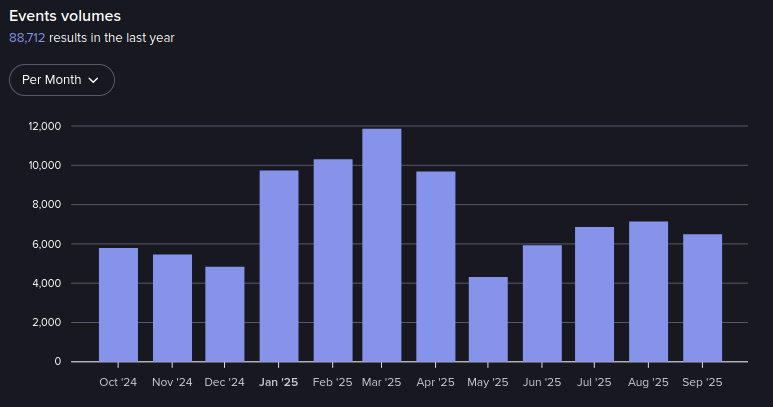Open the Per Month dropdown
This screenshot has width=773, height=407.
pos(61,80)
